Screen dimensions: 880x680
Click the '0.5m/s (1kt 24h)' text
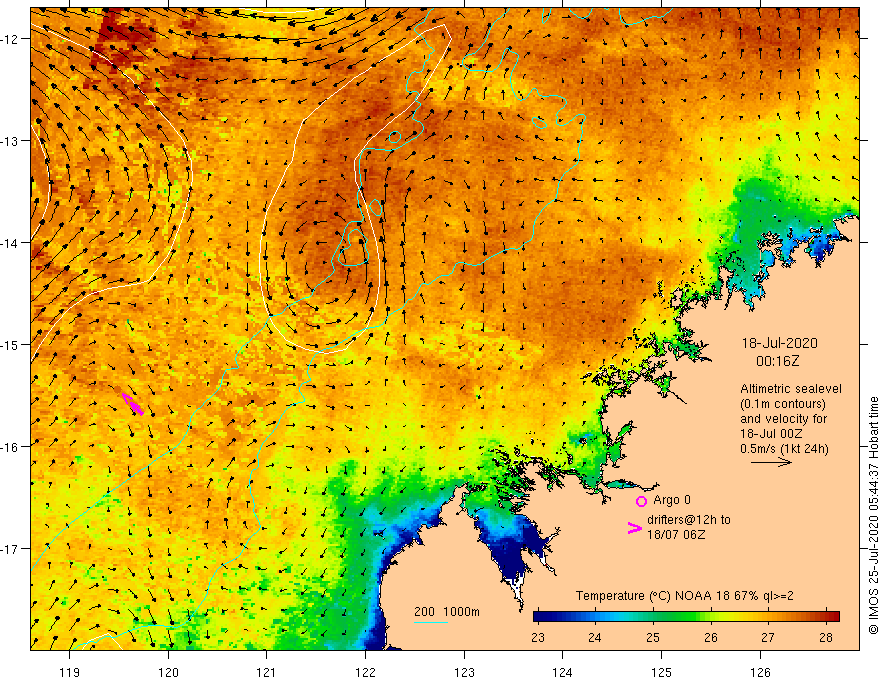pyautogui.click(x=784, y=448)
